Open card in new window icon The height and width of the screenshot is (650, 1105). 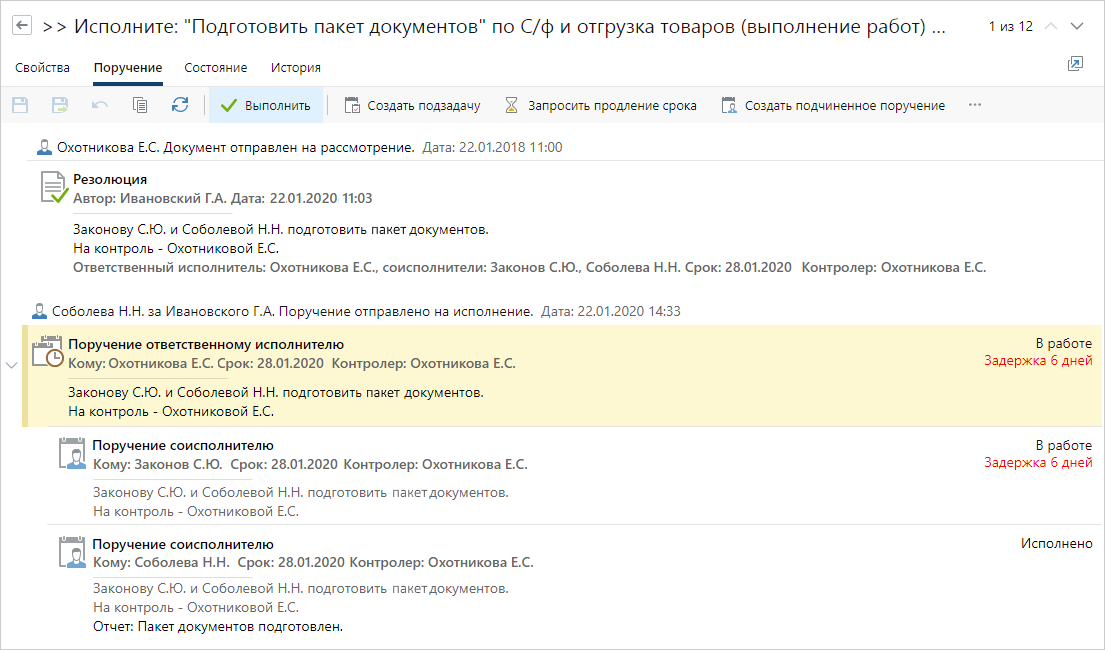tap(1075, 64)
